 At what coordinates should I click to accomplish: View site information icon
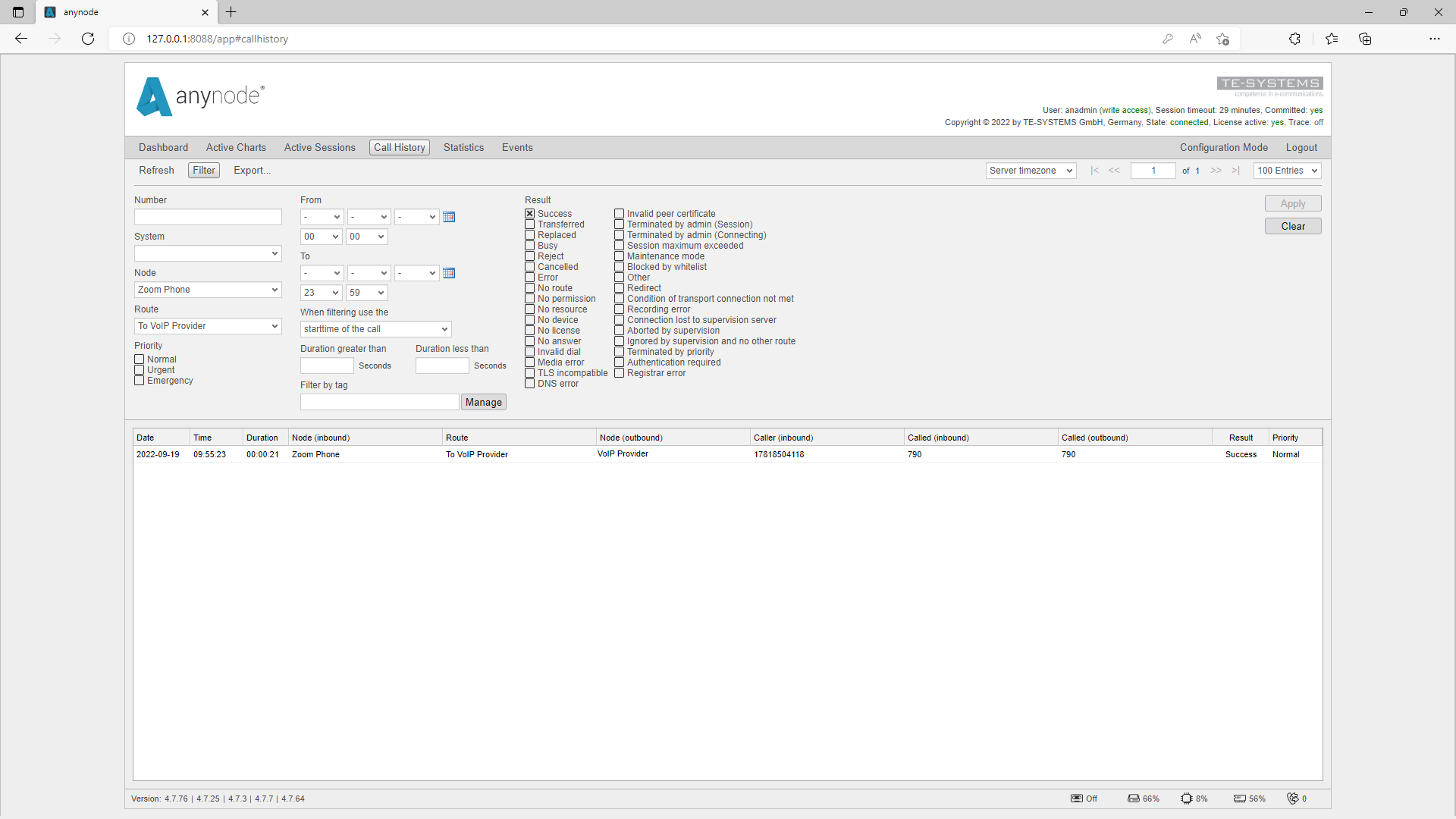click(x=129, y=39)
